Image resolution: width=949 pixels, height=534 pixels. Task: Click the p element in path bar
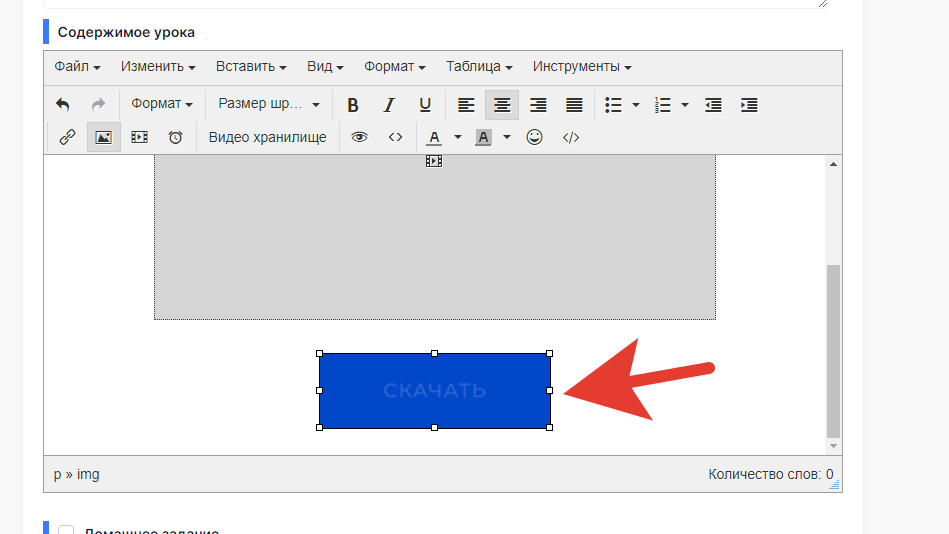coord(57,475)
